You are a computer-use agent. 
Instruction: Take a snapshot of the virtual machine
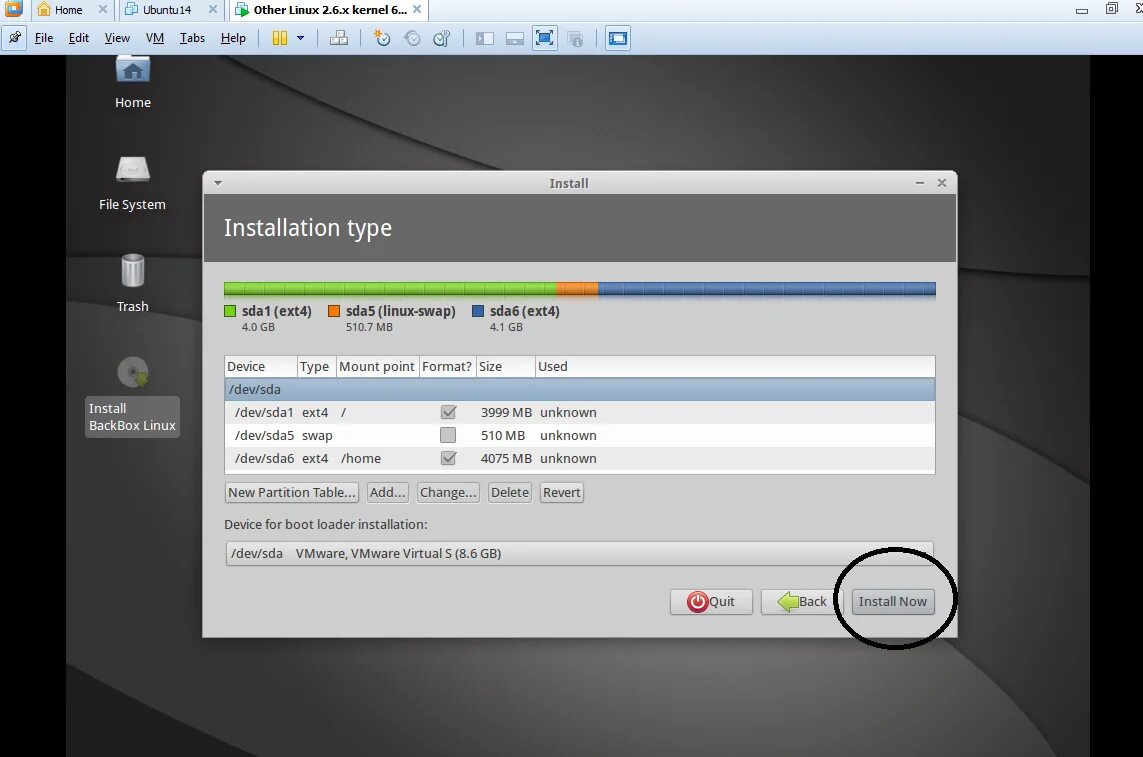coord(382,38)
